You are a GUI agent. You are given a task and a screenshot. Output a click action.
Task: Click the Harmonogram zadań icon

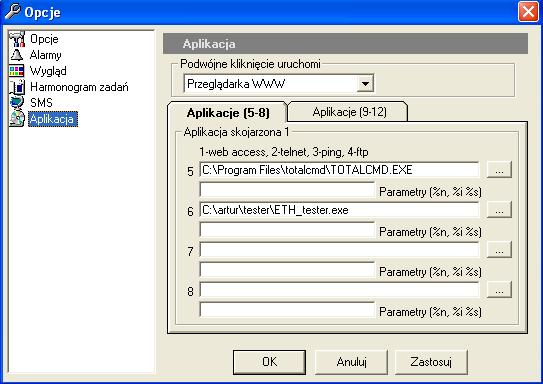click(17, 87)
